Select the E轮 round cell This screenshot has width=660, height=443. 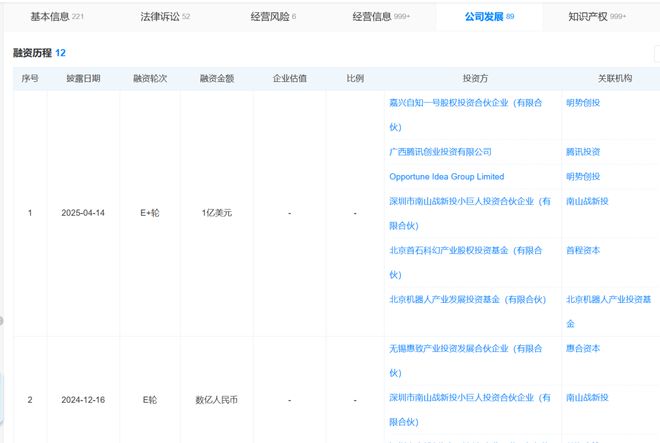pyautogui.click(x=150, y=400)
